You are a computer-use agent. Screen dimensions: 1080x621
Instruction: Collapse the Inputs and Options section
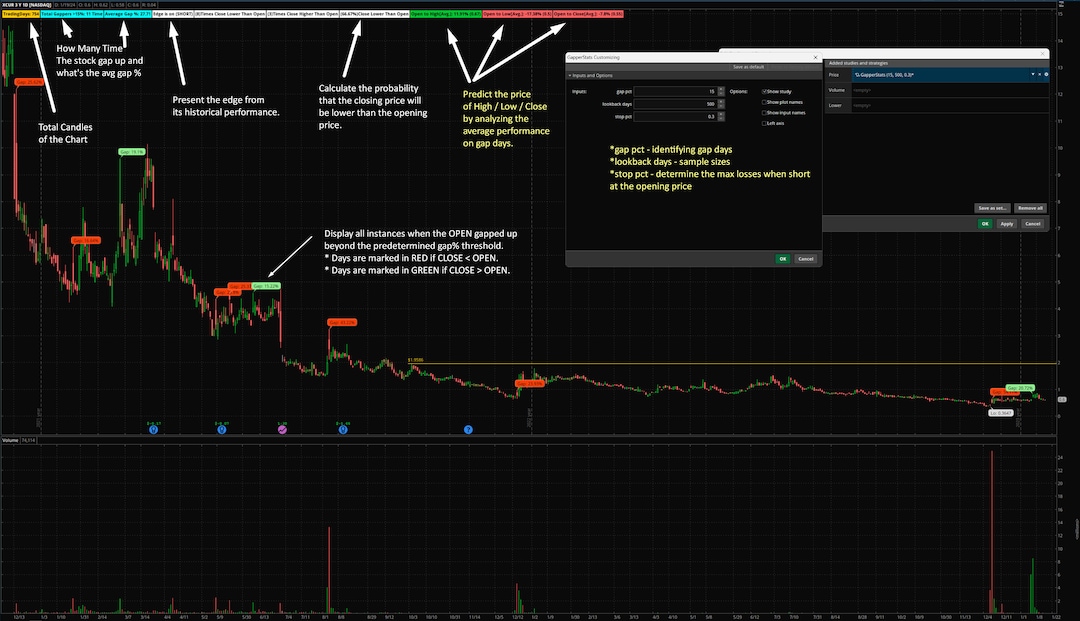(571, 77)
